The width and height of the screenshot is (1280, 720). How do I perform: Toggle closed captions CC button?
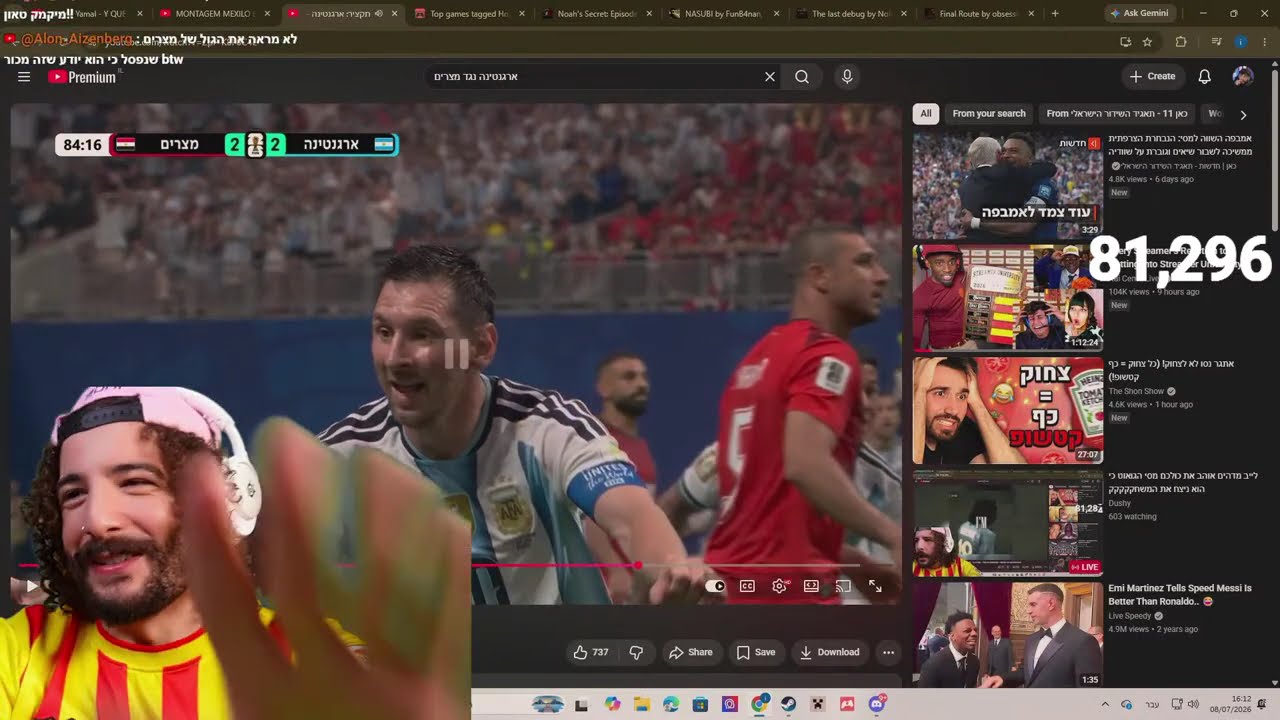(747, 586)
